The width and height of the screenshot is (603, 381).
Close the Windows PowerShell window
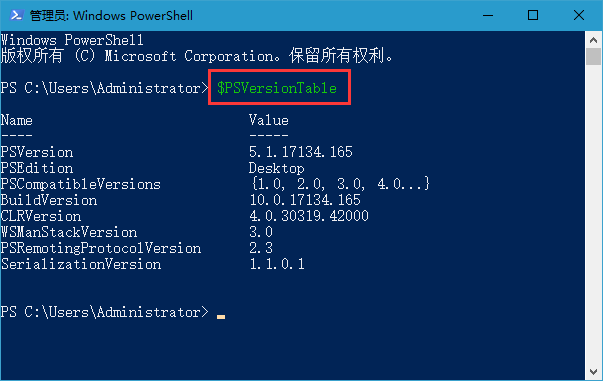pyautogui.click(x=579, y=15)
